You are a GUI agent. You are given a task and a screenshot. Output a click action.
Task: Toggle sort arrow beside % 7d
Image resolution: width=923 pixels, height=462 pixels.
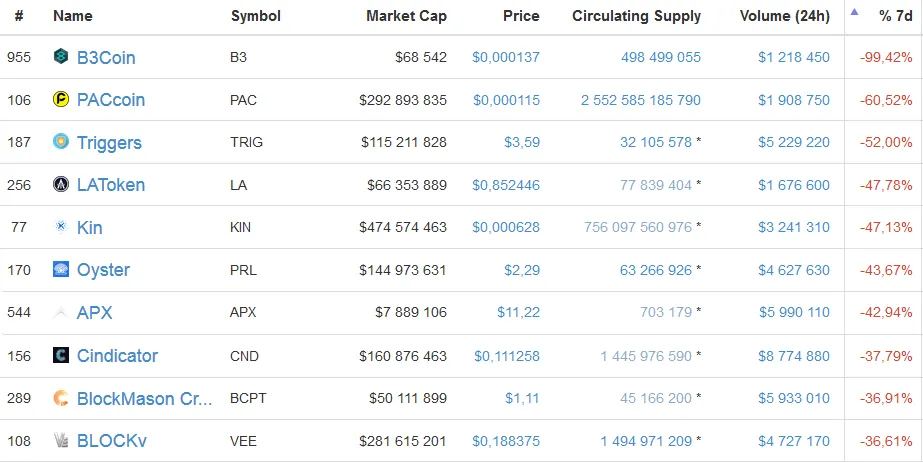tap(855, 12)
